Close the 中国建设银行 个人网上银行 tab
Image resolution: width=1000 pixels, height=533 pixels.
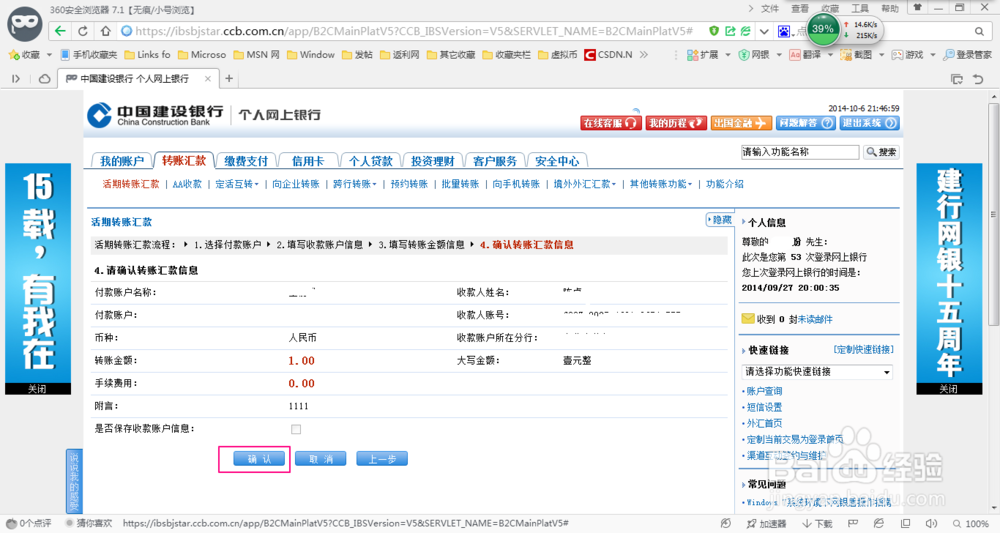click(207, 78)
